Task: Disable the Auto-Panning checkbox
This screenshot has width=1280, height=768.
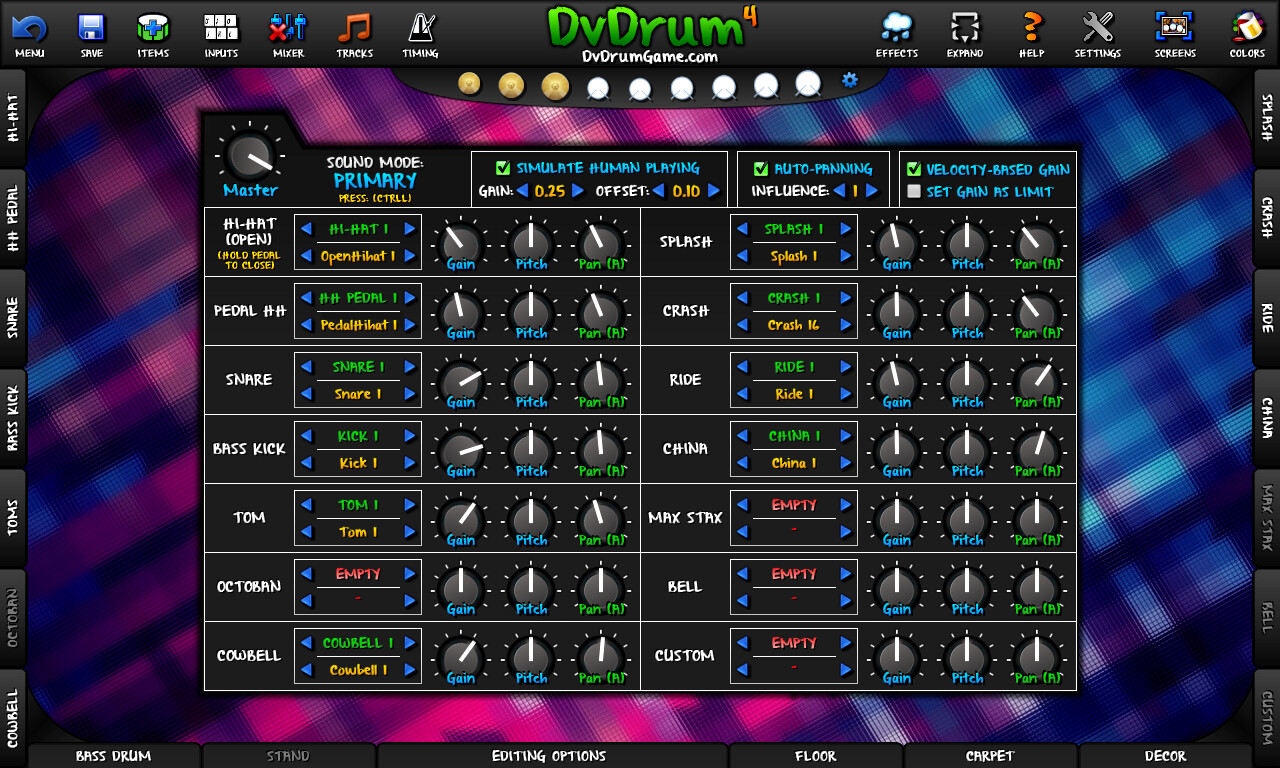Action: point(761,169)
